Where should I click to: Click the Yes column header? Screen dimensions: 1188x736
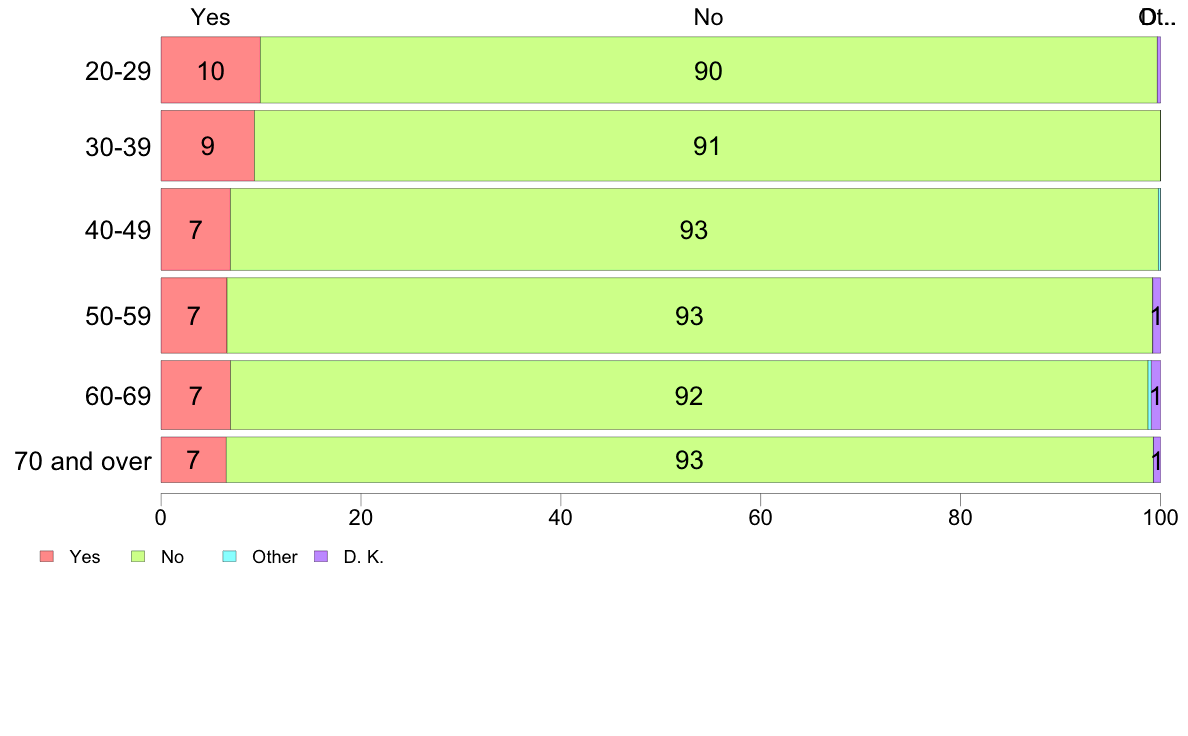[210, 17]
